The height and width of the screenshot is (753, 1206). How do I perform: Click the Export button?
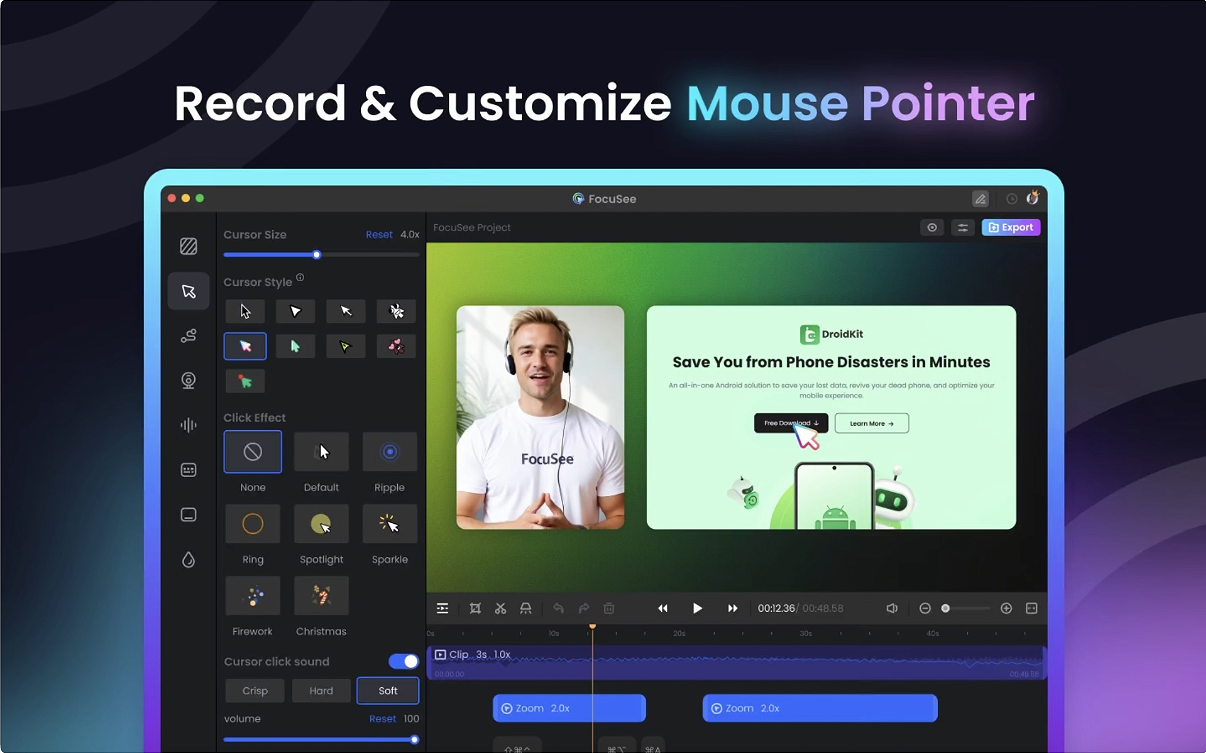click(1011, 228)
